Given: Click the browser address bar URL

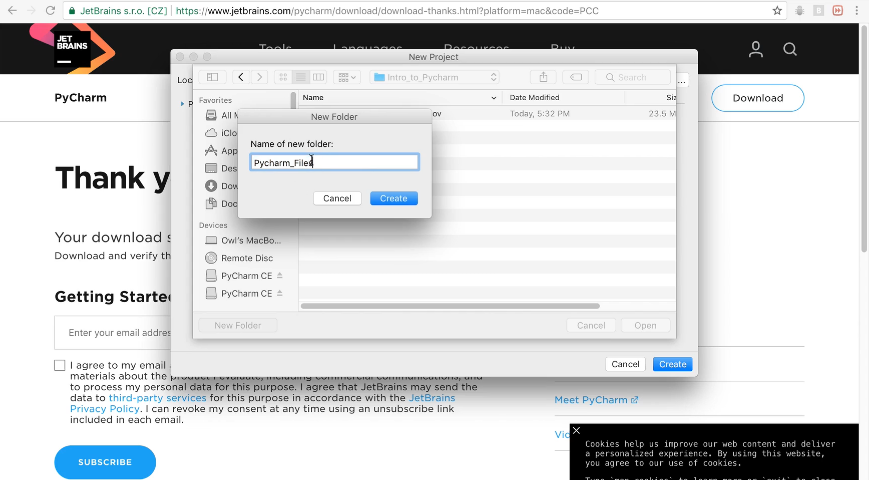Looking at the screenshot, I should coord(387,11).
